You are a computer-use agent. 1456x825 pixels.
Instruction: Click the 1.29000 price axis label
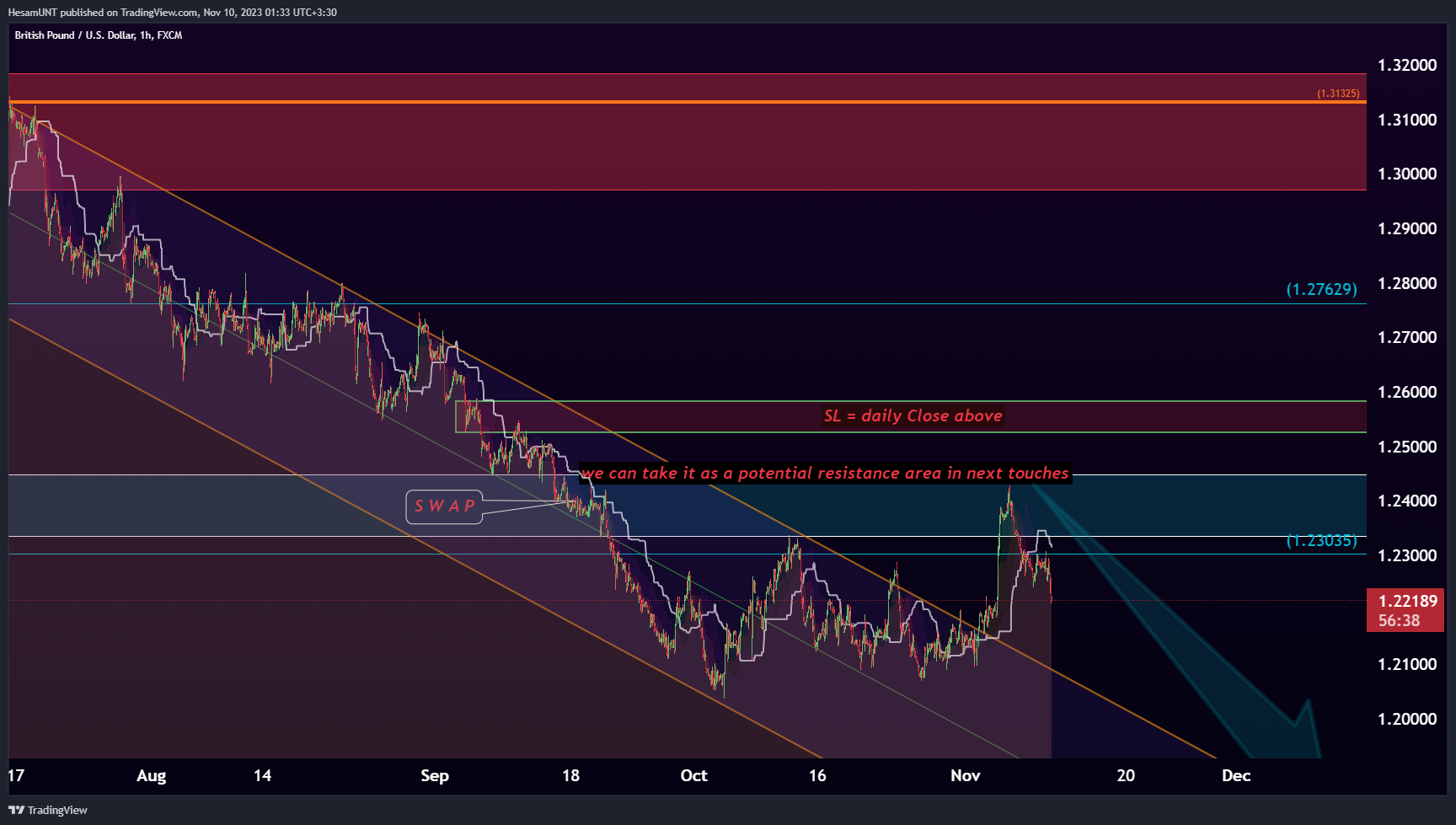(1407, 228)
